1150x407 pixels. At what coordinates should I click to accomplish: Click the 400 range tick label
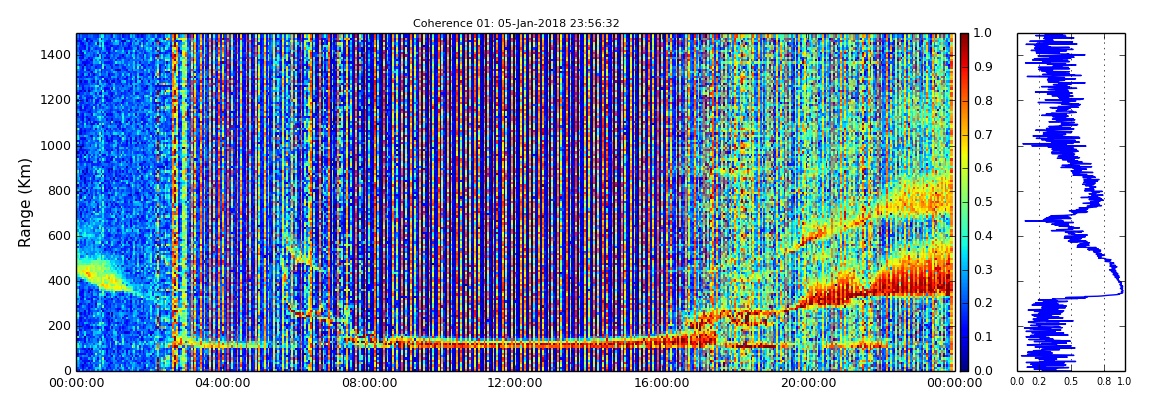click(59, 281)
